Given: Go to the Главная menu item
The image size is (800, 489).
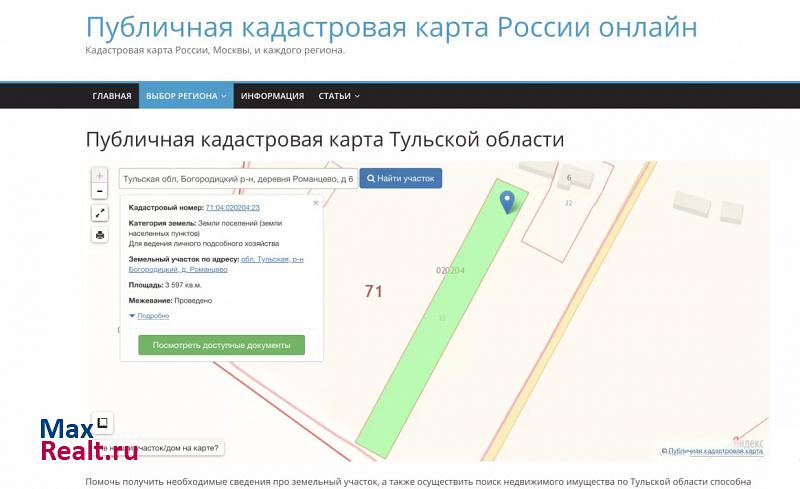Looking at the screenshot, I should pos(112,96).
